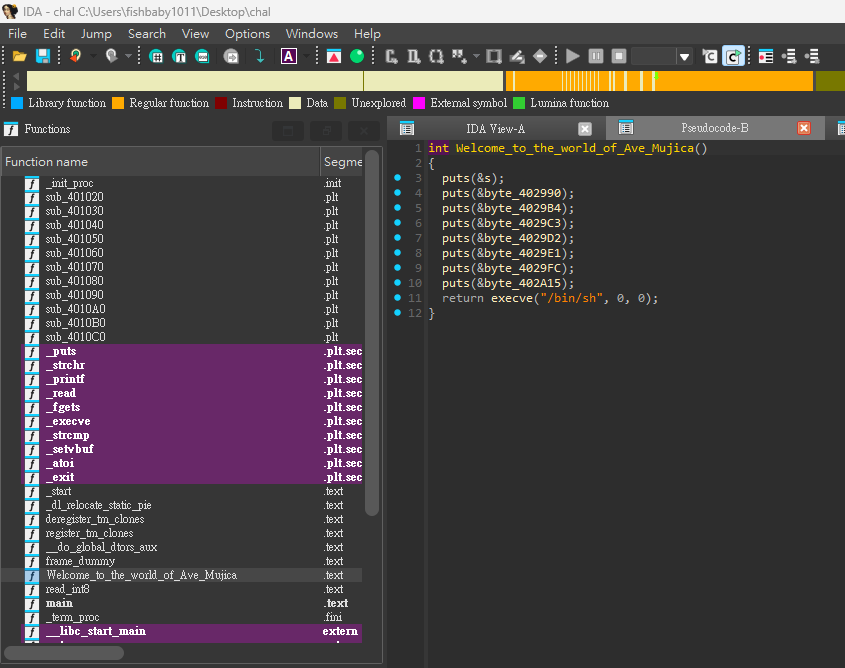Toggle breakpoint dot on line 3

398,177
